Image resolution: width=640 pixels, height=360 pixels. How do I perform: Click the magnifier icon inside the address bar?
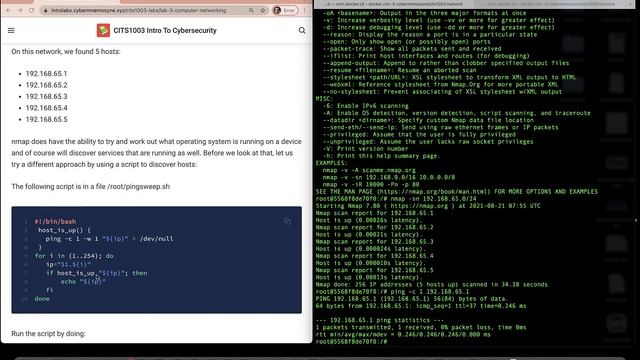(251, 10)
